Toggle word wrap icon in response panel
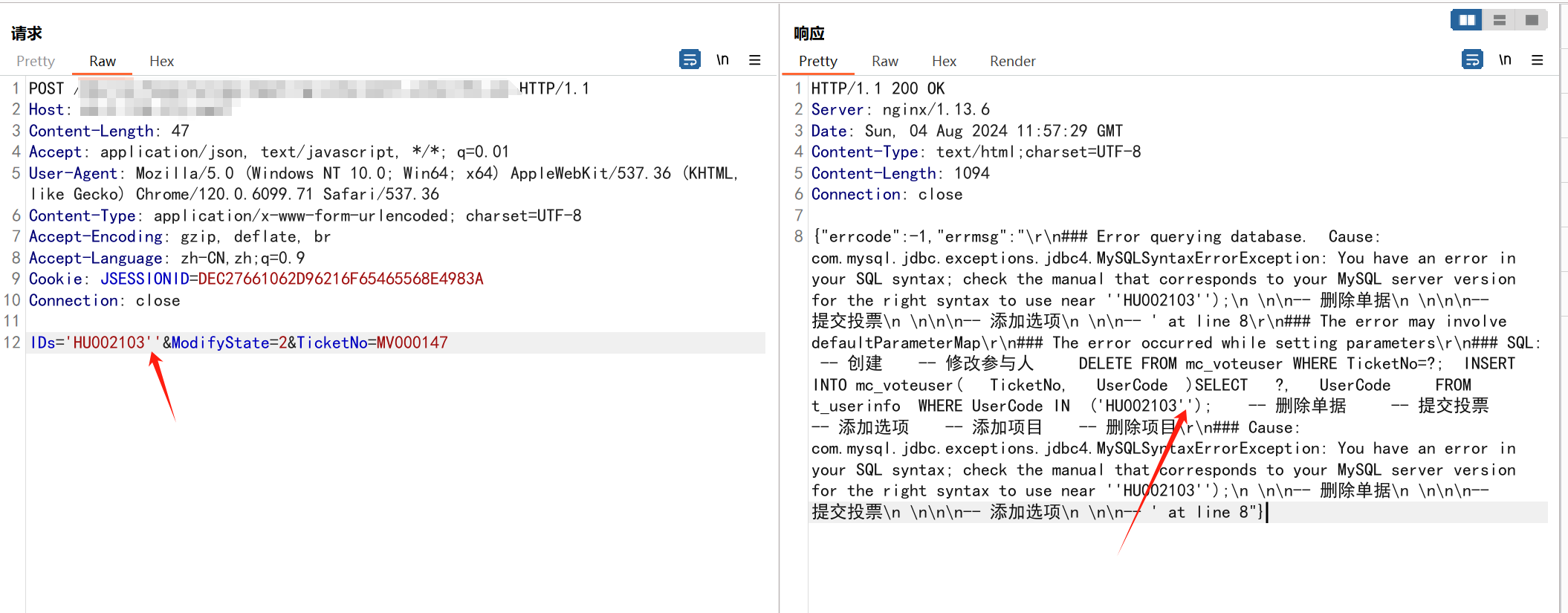The height and width of the screenshot is (613, 1568). pos(1471,59)
